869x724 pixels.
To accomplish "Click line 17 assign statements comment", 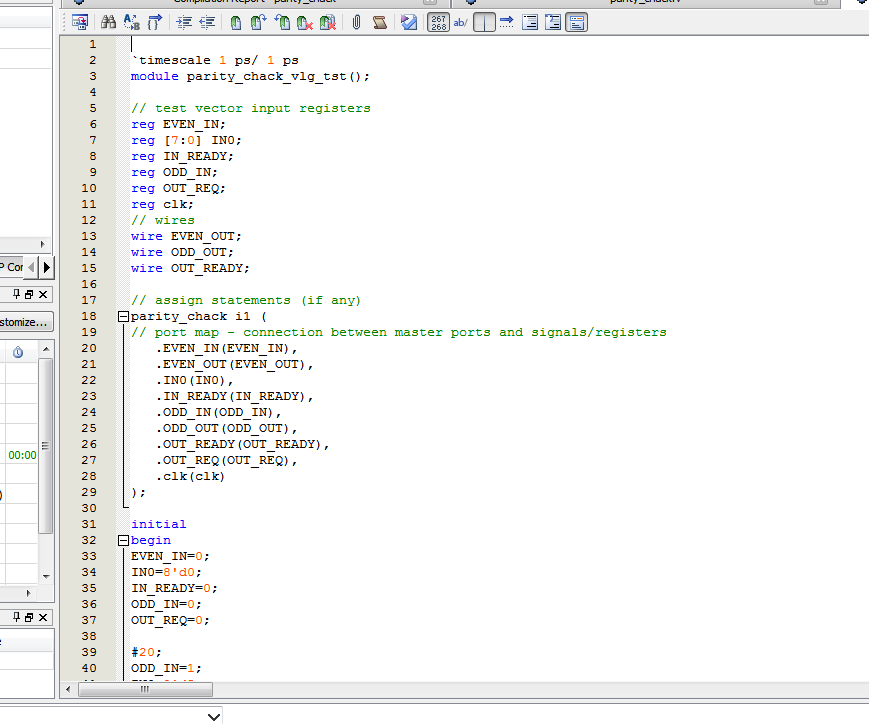I will 245,300.
